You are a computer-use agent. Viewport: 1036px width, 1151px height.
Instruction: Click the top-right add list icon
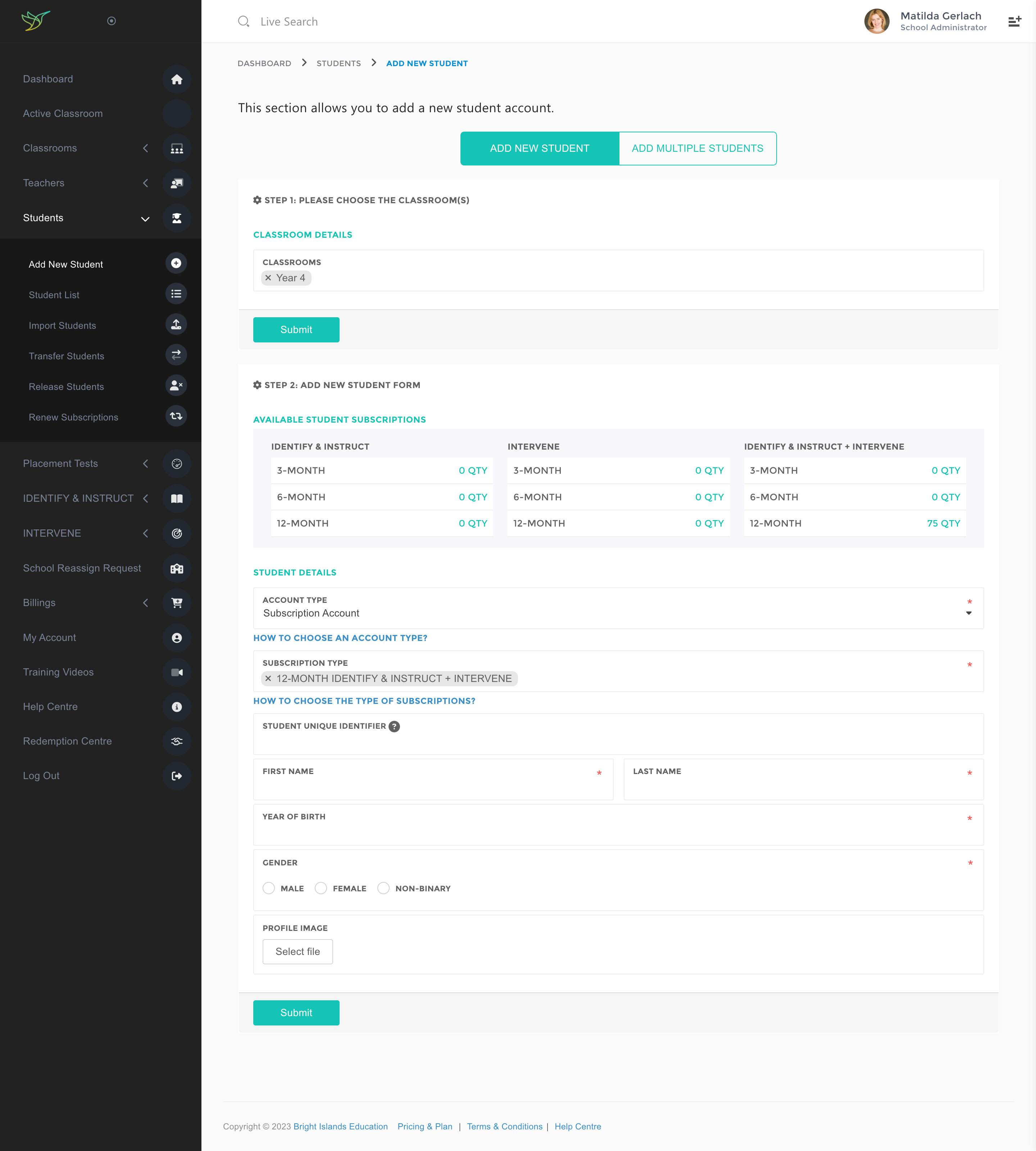[1014, 22]
